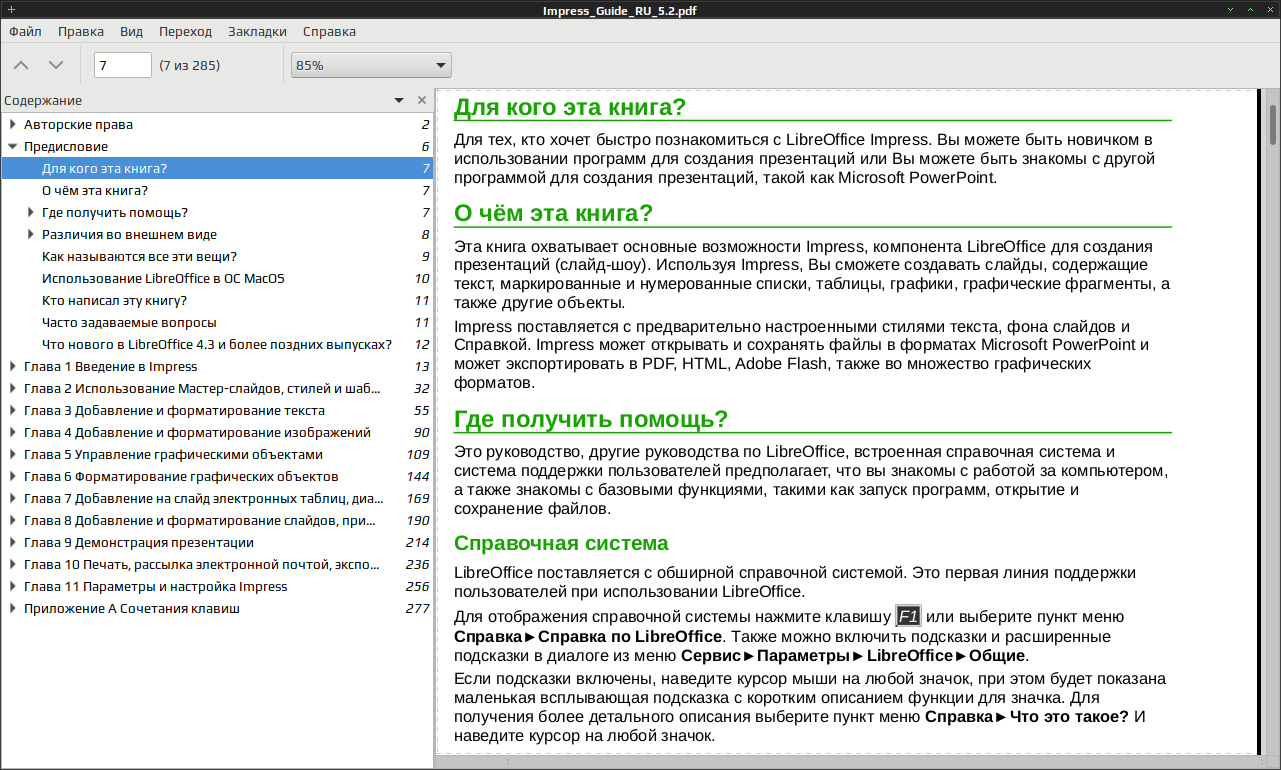Screen dimensions: 1281x770
Task: Jump to Как называются все эти вещи?
Action: tap(217, 256)
